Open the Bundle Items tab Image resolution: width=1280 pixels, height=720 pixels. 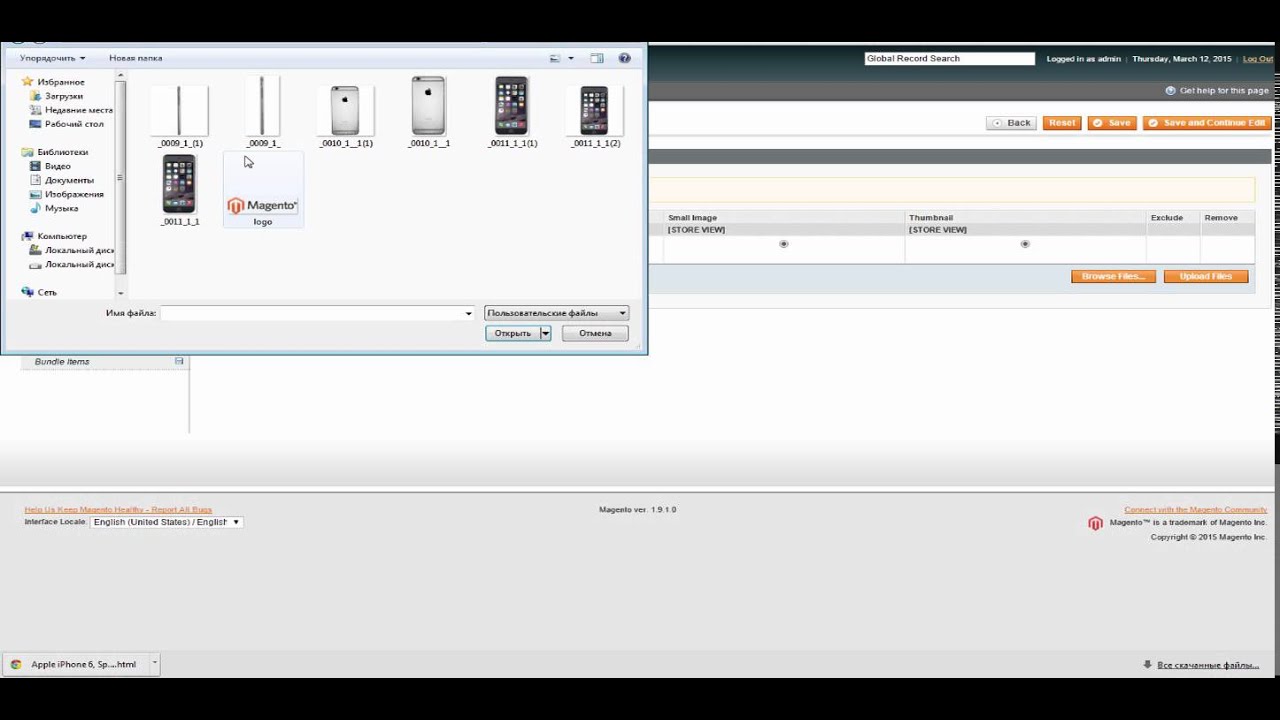[62, 362]
